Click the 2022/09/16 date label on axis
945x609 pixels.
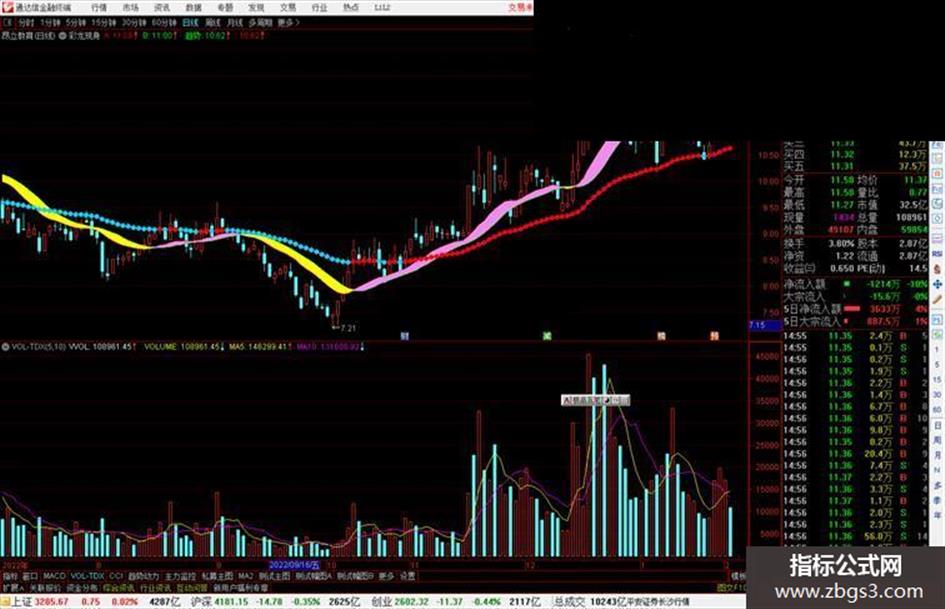[294, 565]
